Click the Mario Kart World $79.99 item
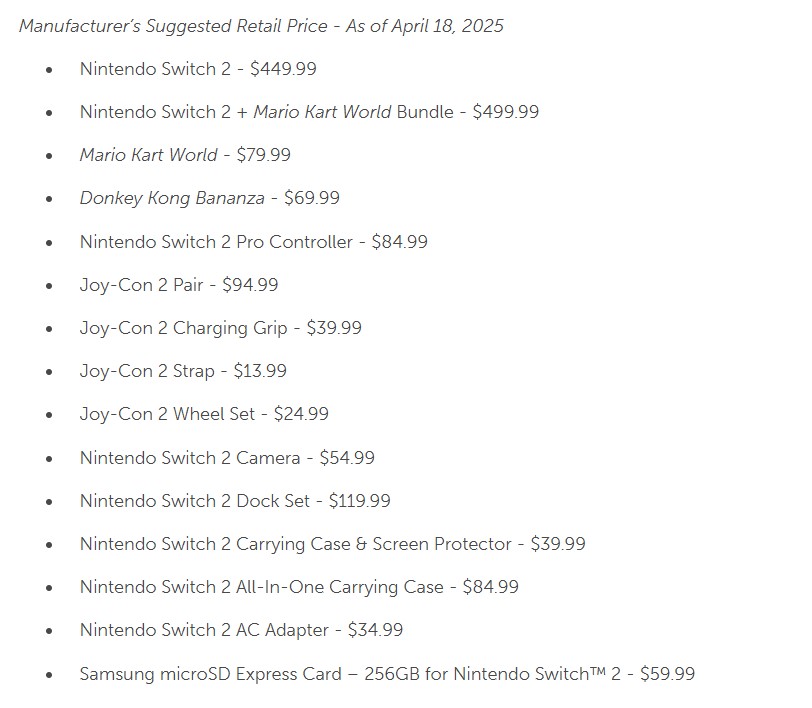The width and height of the screenshot is (812, 708). (185, 155)
